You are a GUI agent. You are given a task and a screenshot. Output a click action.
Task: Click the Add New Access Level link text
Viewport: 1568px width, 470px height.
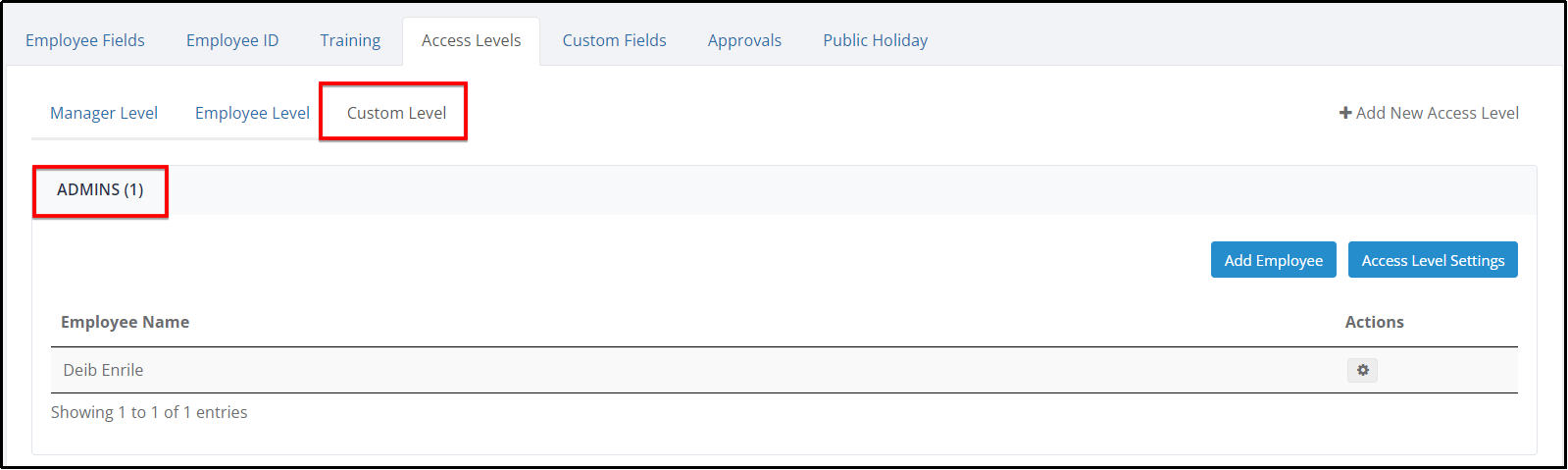[x=1438, y=113]
